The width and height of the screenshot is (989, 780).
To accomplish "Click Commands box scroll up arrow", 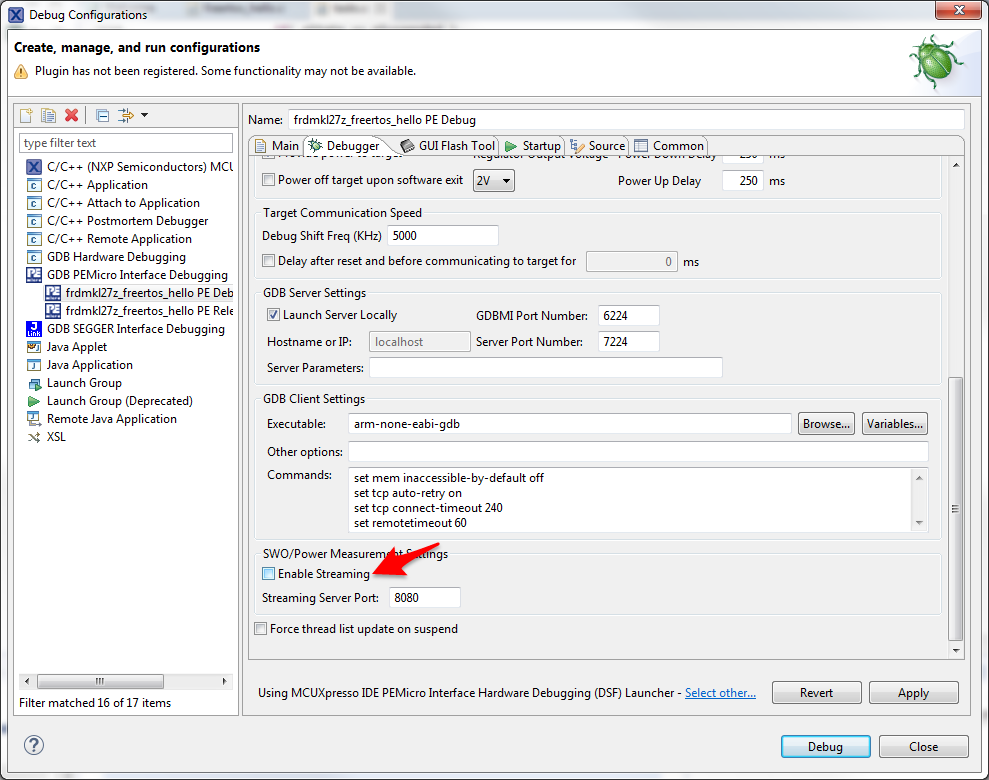I will 920,477.
